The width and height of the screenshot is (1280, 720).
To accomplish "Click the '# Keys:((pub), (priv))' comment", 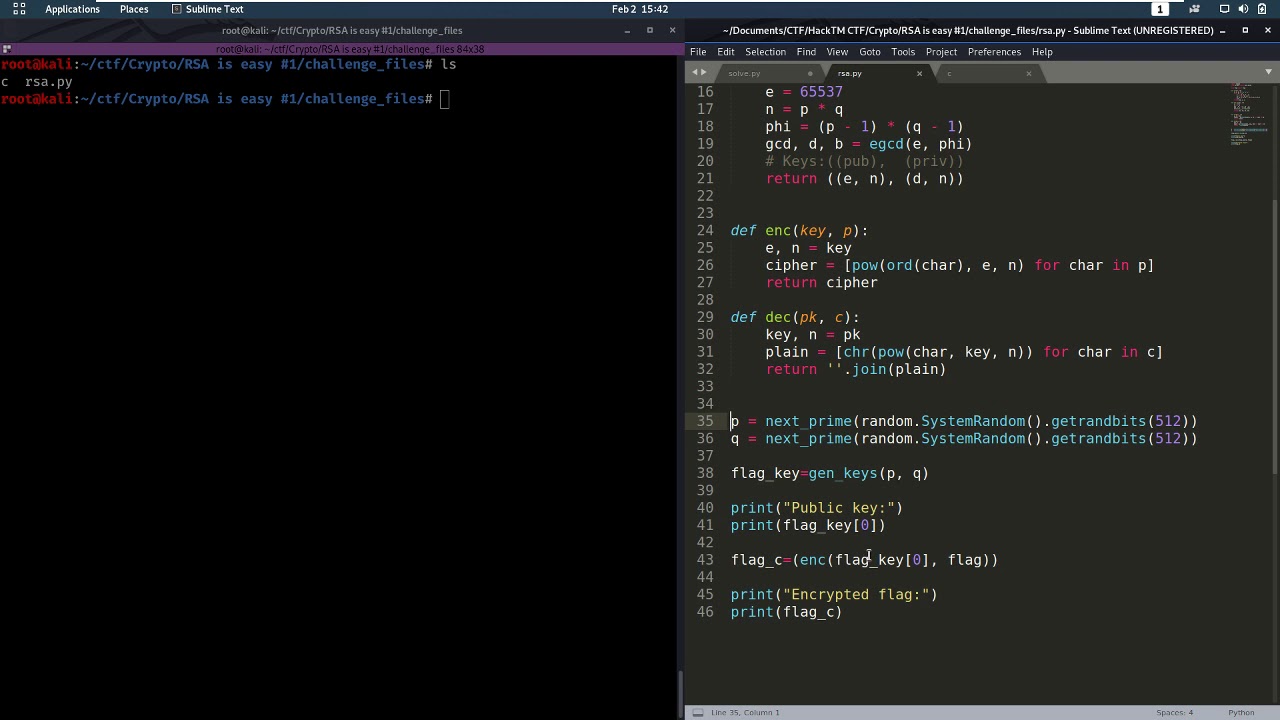I will click(x=864, y=161).
